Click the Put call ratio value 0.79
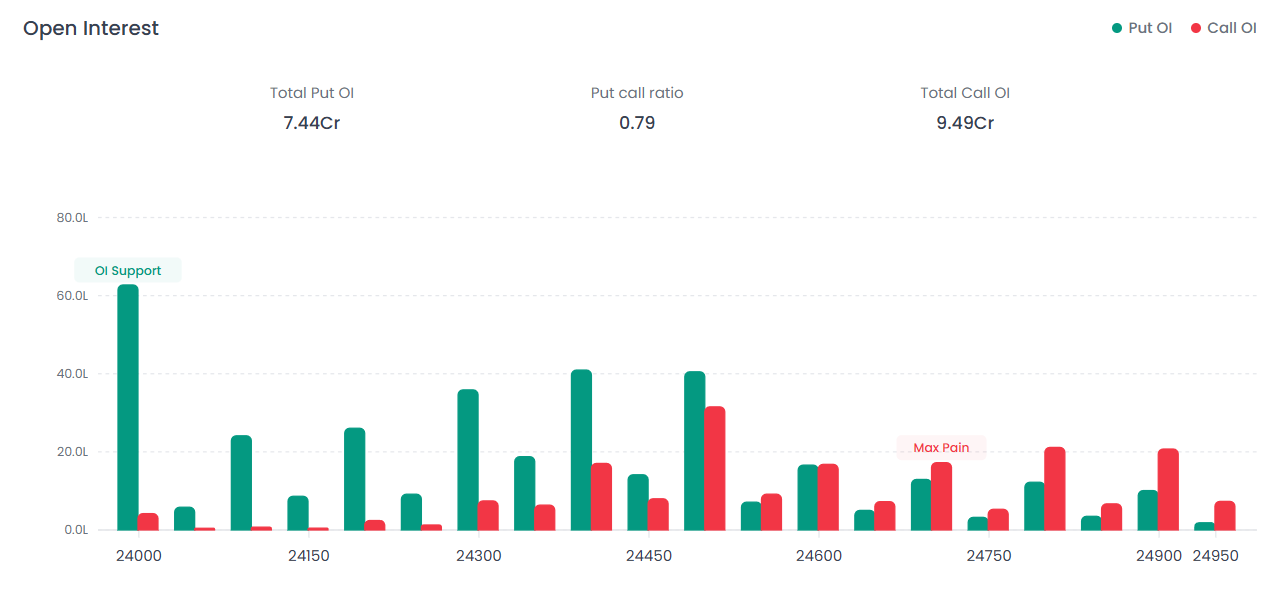The image size is (1280, 589). click(x=637, y=123)
